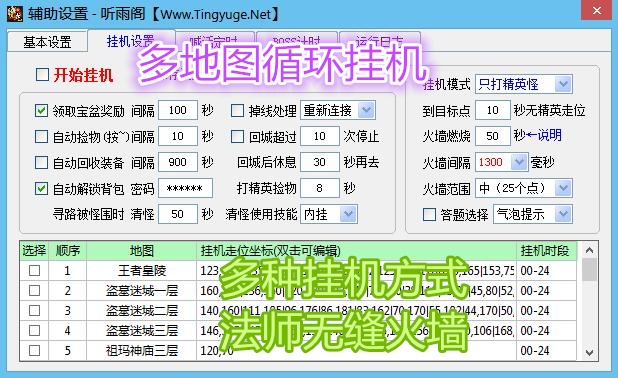Select checkbox for 王者皇陵 map row

point(34,271)
